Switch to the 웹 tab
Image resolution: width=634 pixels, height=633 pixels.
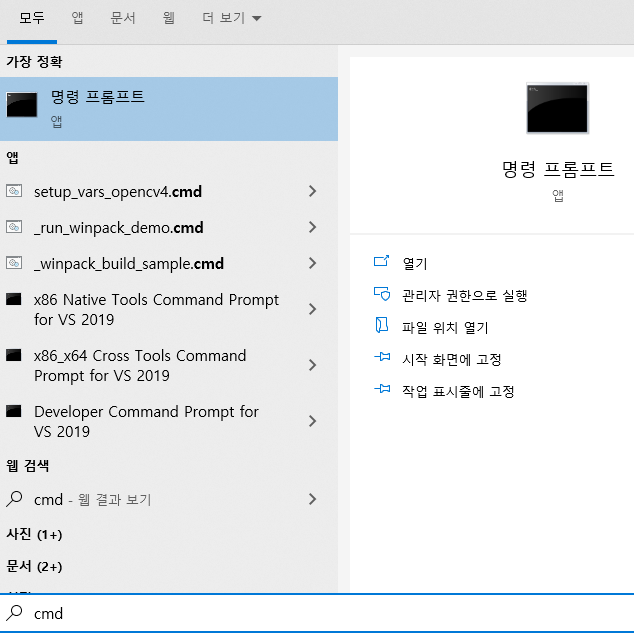click(x=169, y=18)
